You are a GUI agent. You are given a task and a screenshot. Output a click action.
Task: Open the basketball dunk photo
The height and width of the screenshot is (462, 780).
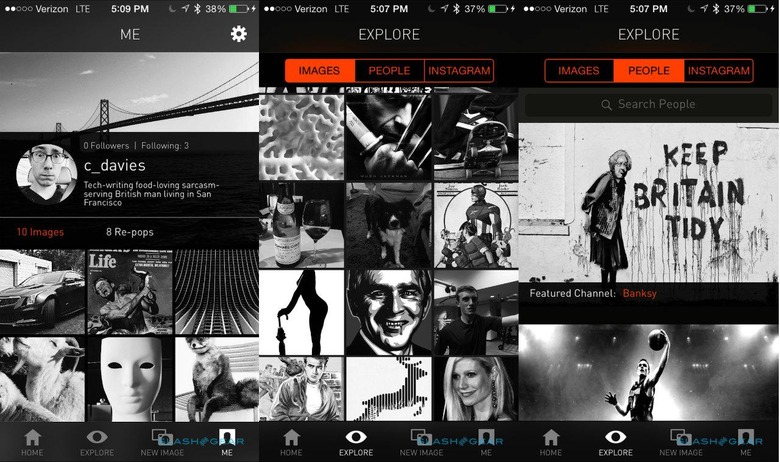649,373
